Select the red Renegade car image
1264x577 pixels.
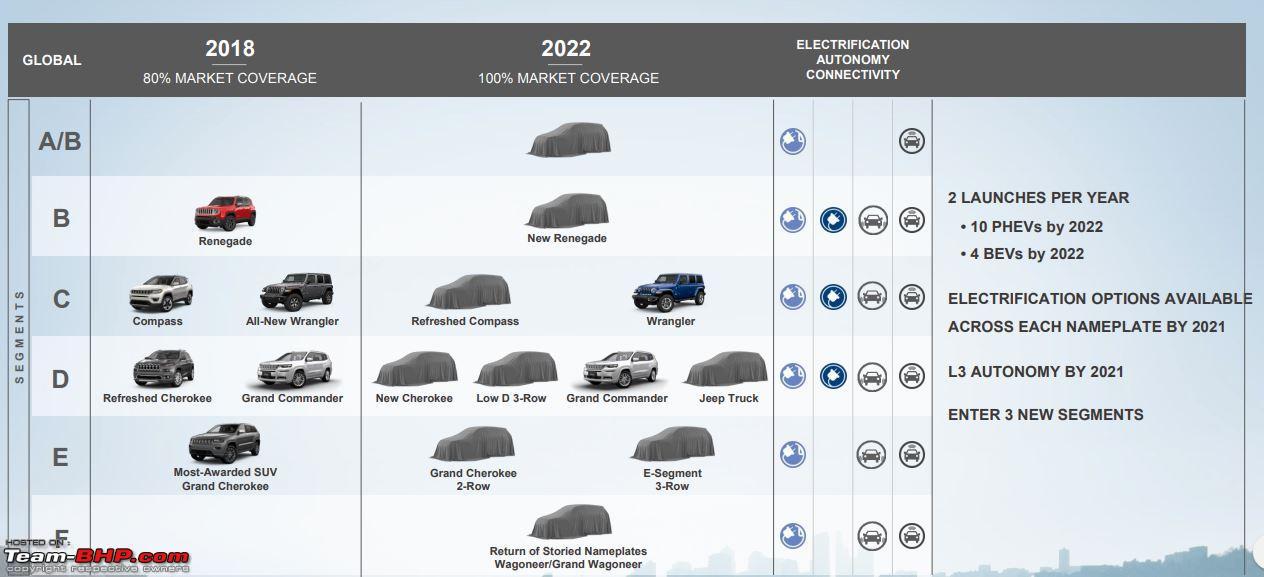(x=225, y=213)
